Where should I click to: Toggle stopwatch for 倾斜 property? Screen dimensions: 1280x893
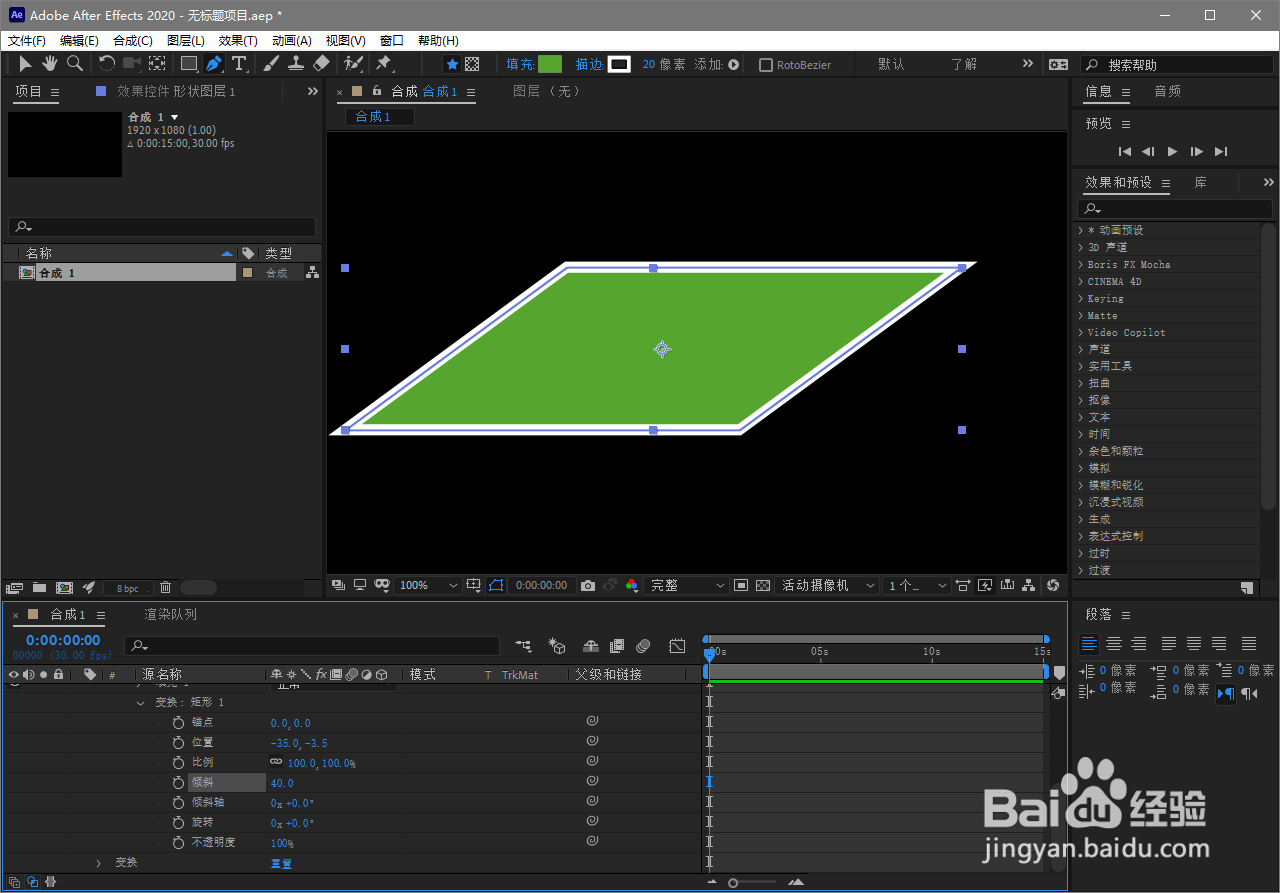click(x=179, y=783)
